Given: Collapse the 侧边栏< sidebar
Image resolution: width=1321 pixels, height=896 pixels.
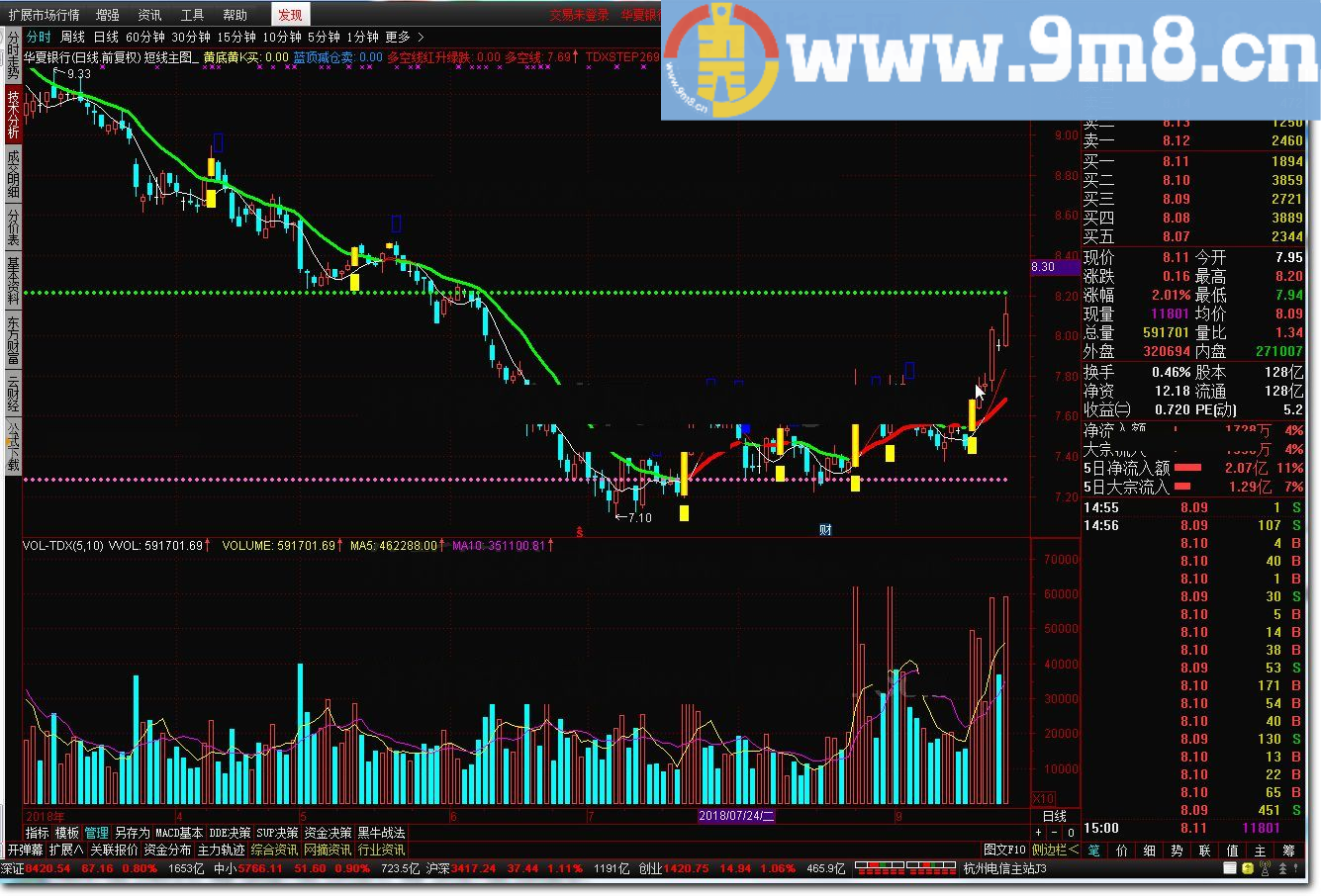Looking at the screenshot, I should (x=1055, y=850).
